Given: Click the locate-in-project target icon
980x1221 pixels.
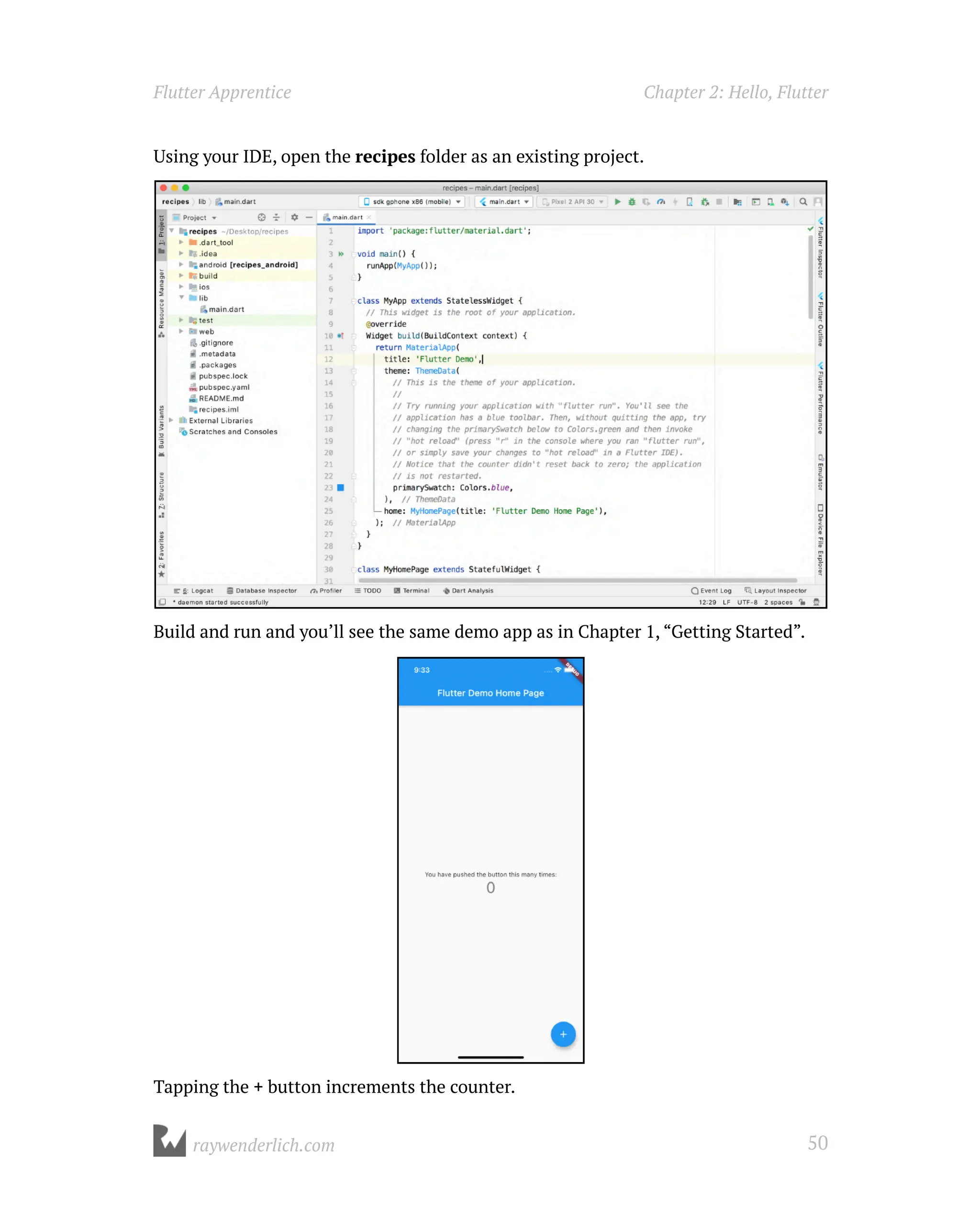Looking at the screenshot, I should [x=261, y=218].
